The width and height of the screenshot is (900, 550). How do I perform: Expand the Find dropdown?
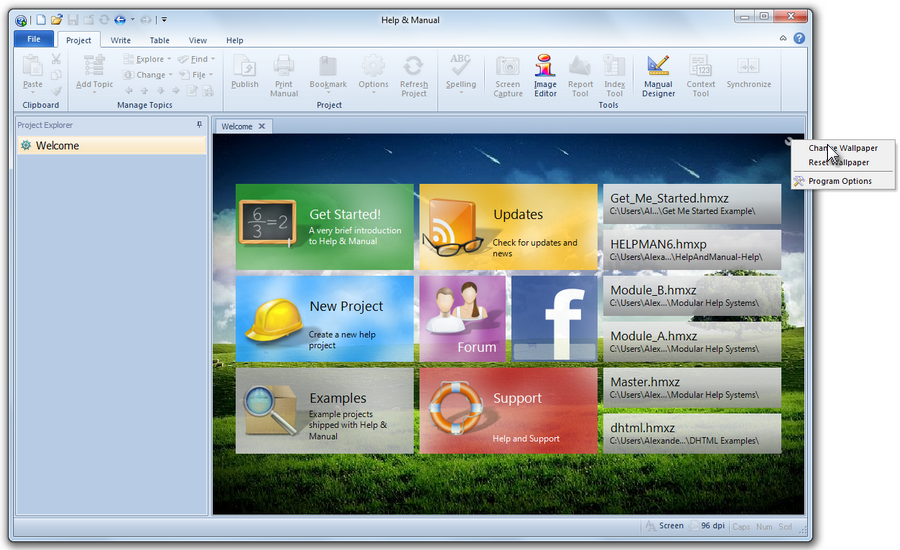click(x=213, y=59)
